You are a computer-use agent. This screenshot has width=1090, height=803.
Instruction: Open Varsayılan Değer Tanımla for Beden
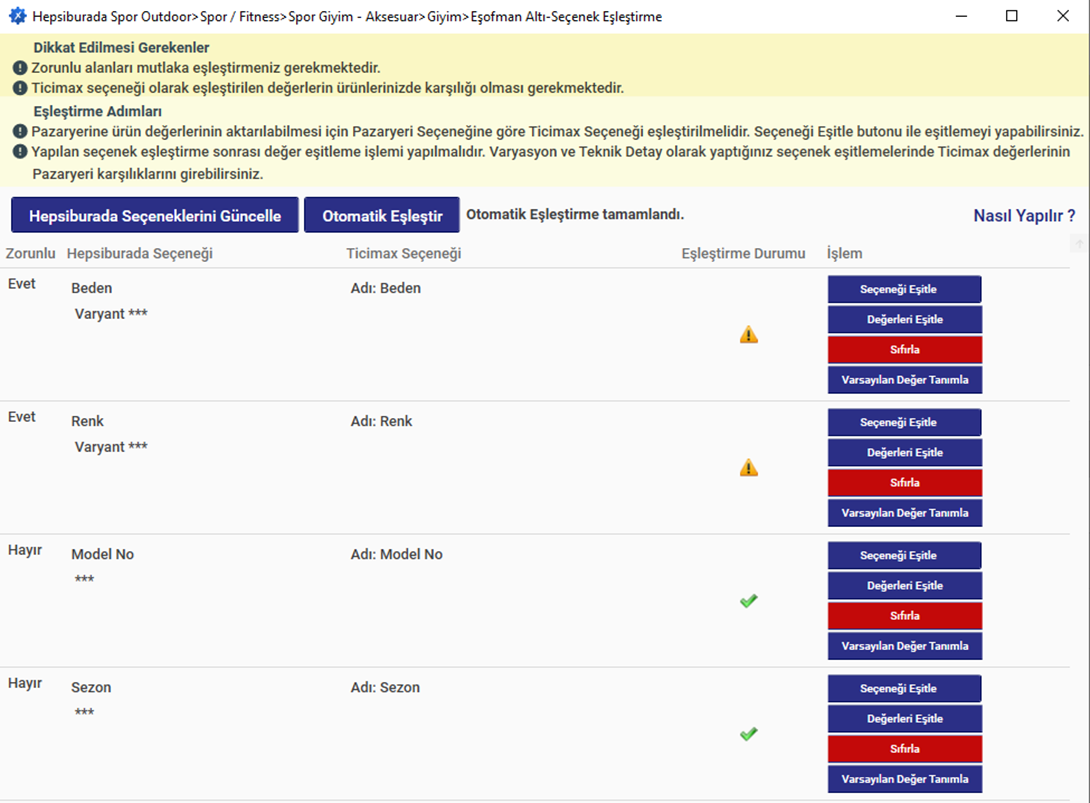(904, 380)
